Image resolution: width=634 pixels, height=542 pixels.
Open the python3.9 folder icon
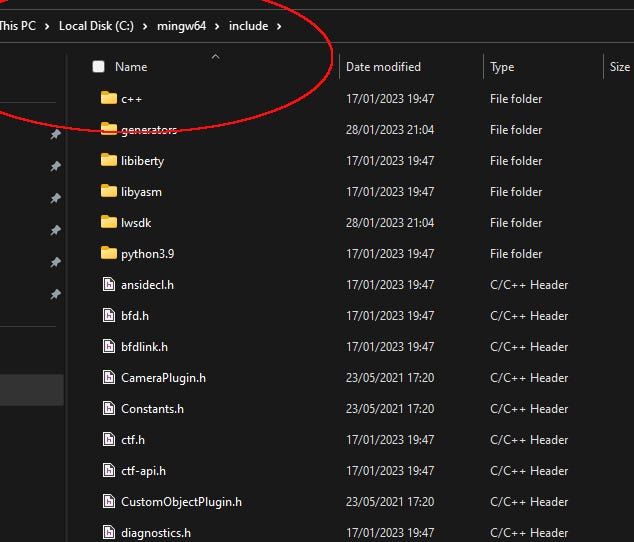109,253
